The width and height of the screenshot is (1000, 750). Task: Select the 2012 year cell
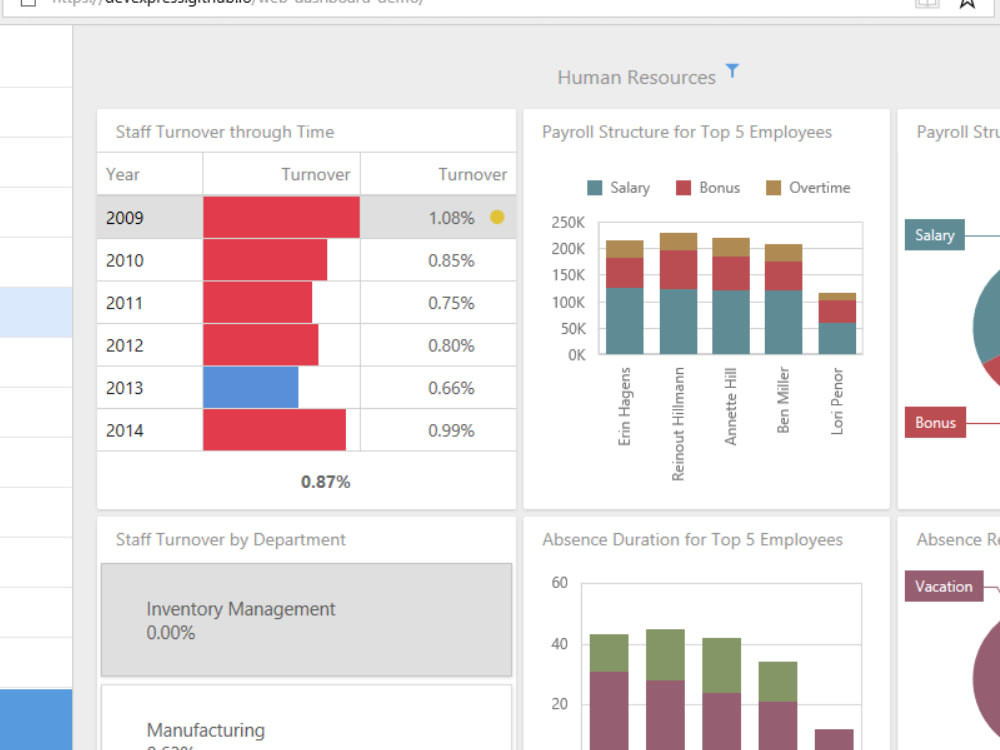click(150, 345)
